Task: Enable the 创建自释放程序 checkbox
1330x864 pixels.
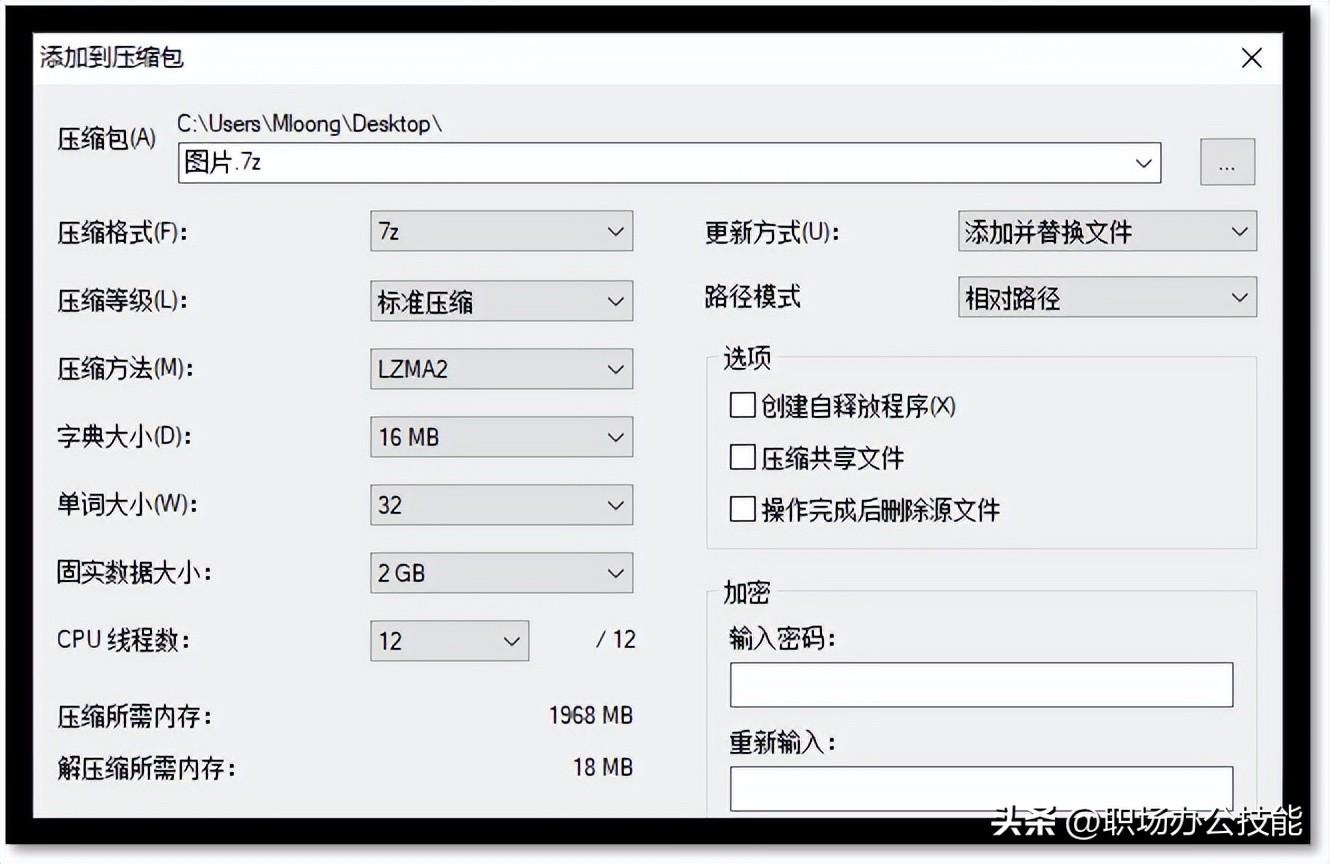Action: tap(742, 405)
